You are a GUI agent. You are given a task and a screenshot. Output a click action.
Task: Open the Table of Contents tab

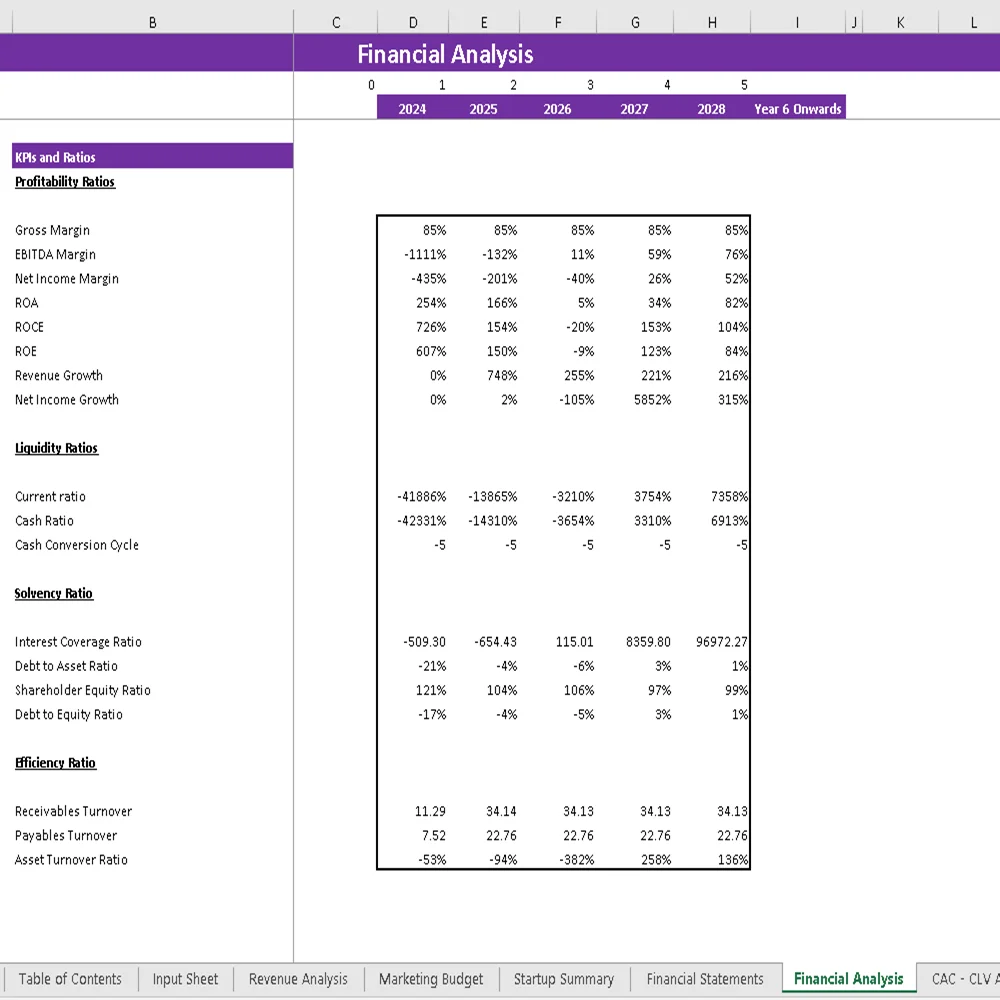click(x=70, y=979)
